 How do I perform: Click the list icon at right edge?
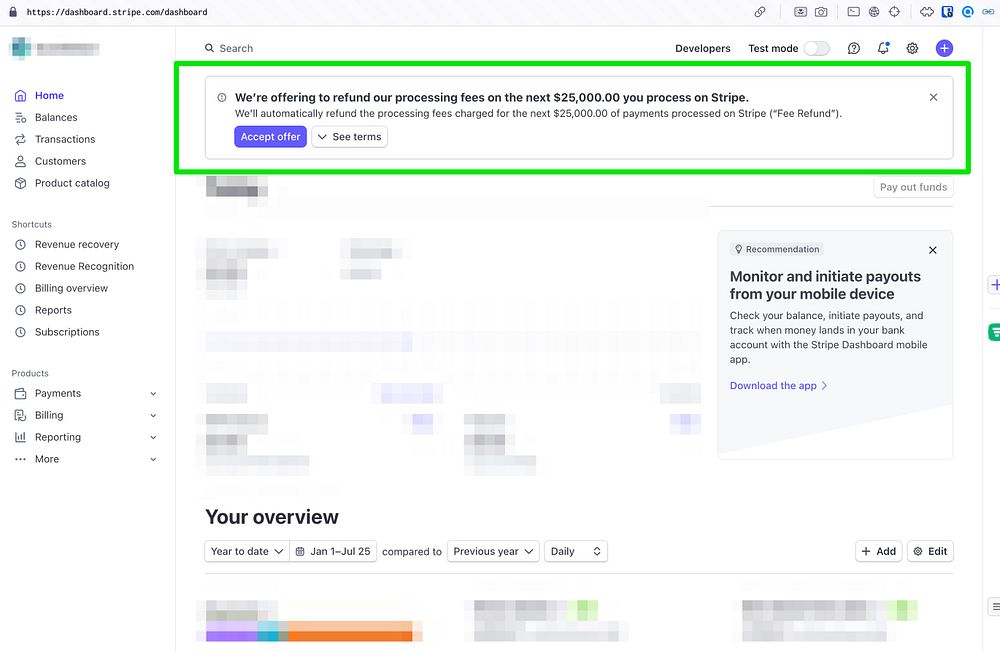[994, 607]
